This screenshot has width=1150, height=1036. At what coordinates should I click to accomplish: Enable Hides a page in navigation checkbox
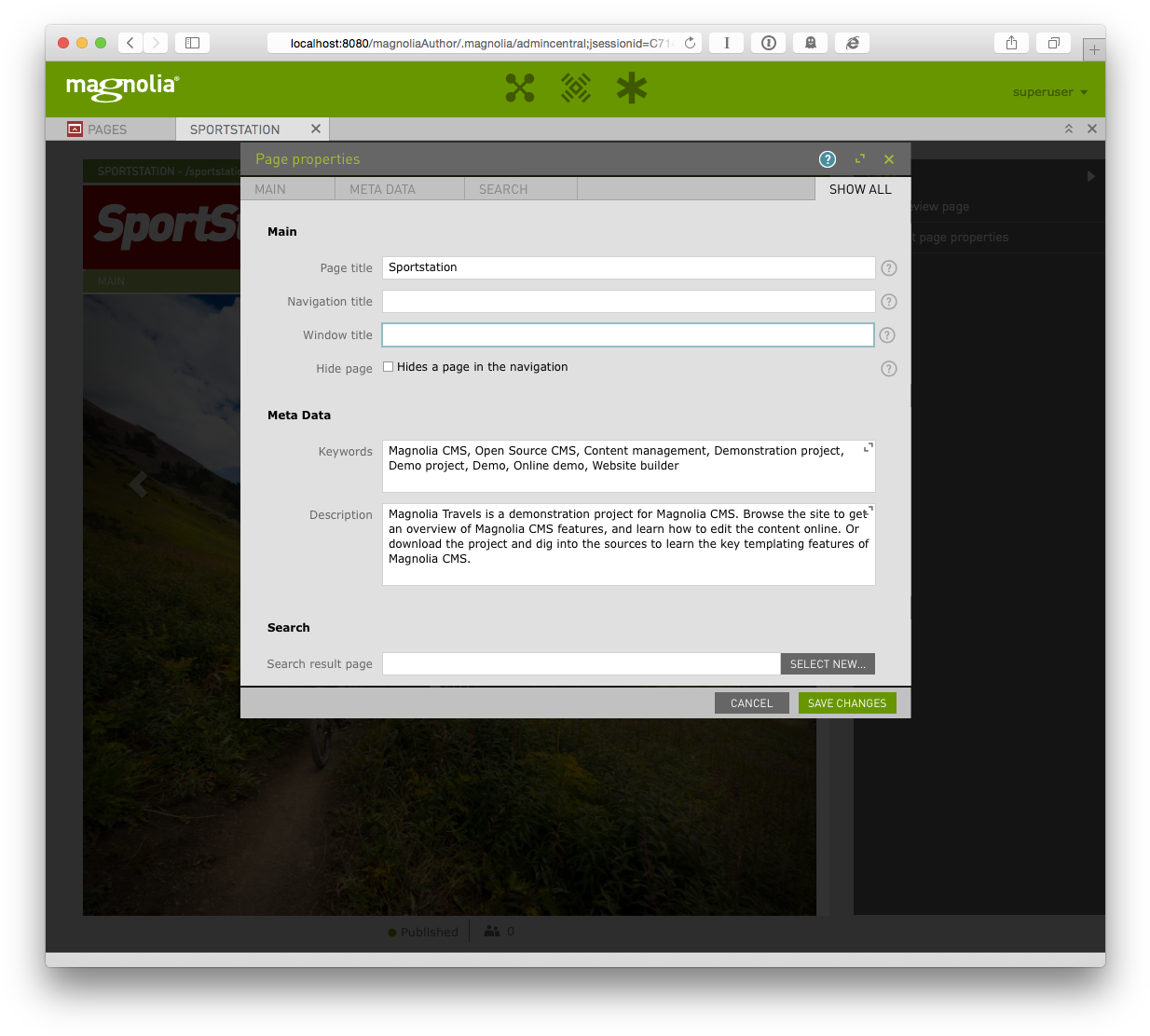click(389, 367)
